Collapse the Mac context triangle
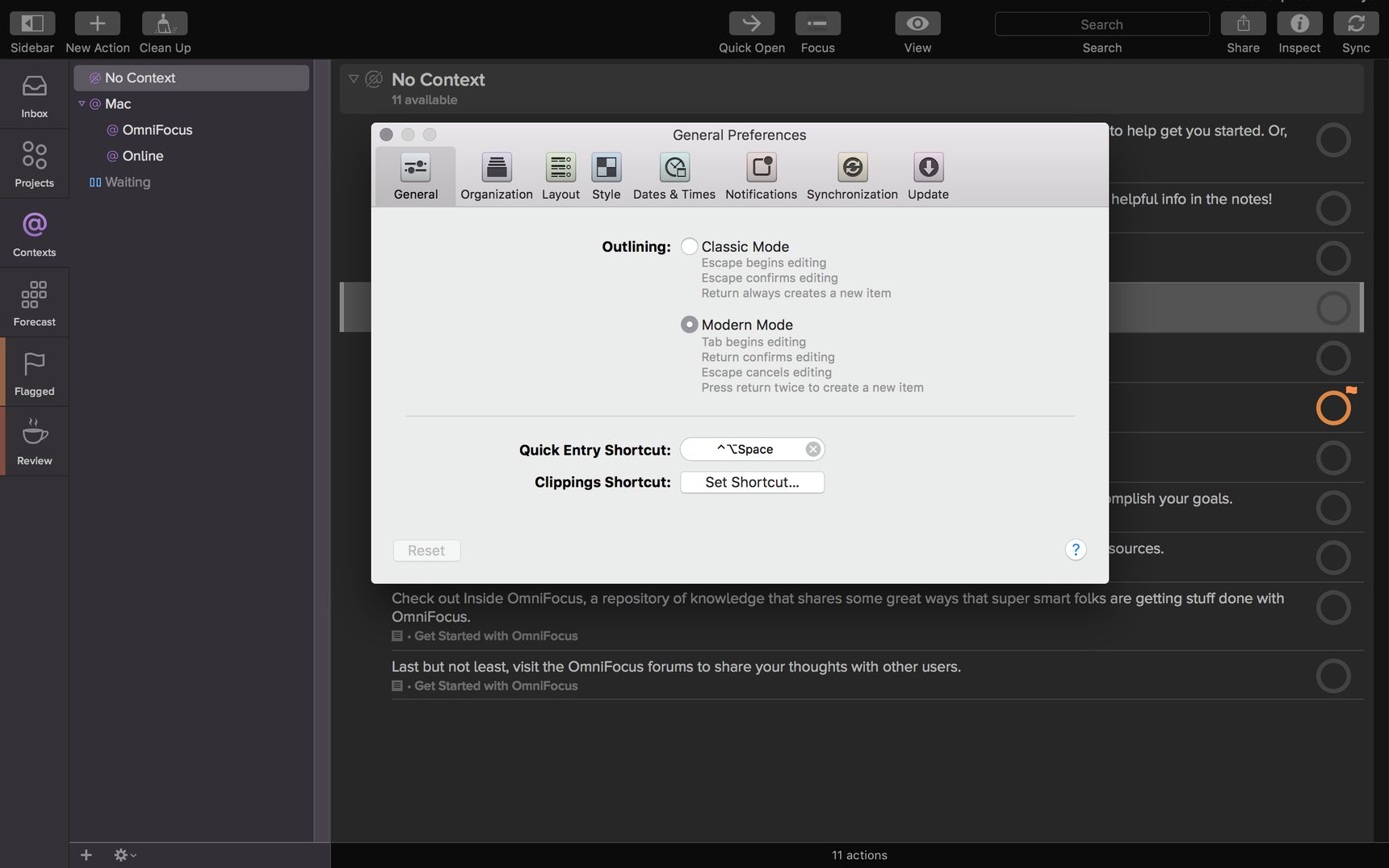 82,103
